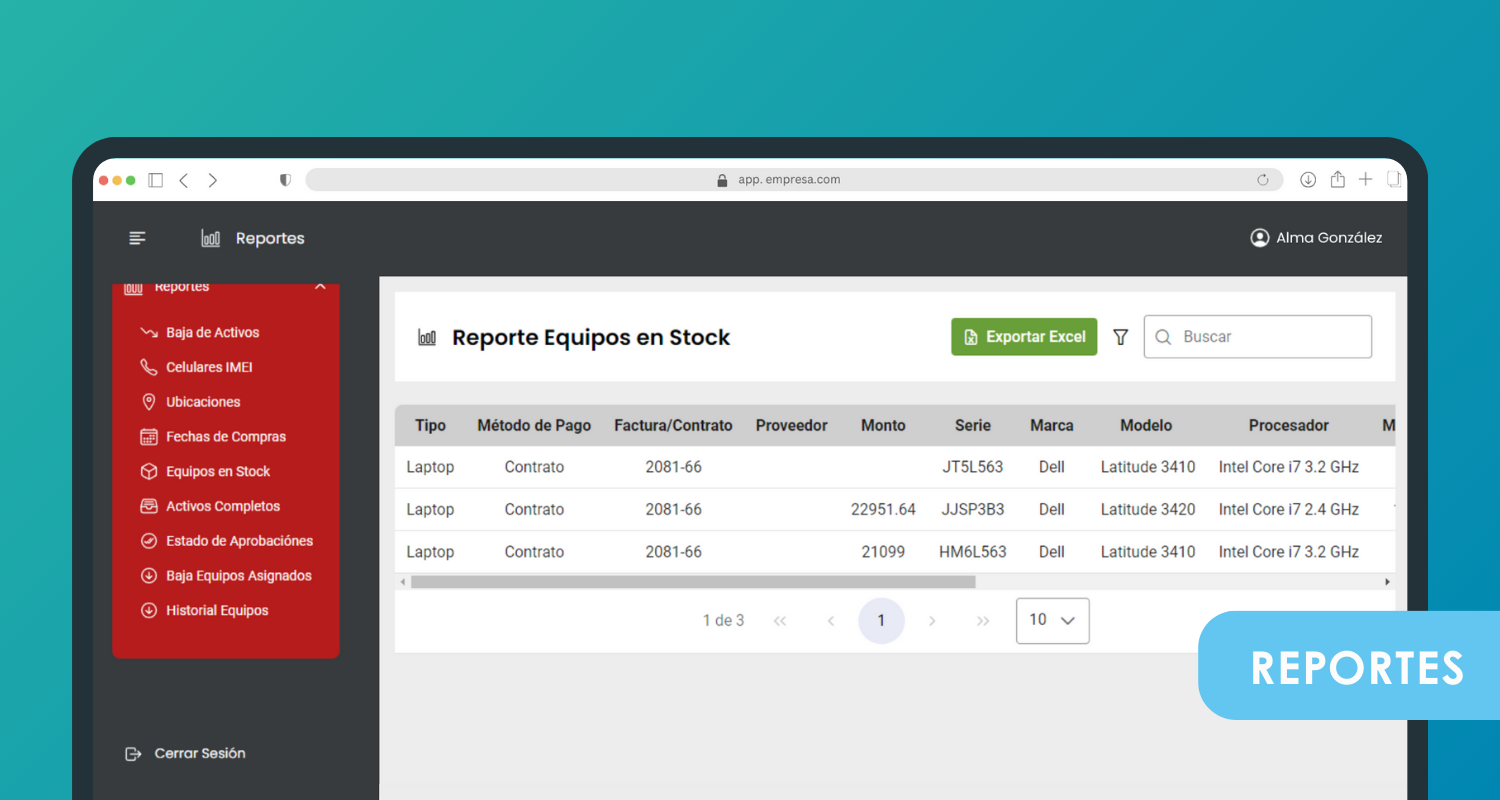Click the hamburger menu icon

pos(137,238)
